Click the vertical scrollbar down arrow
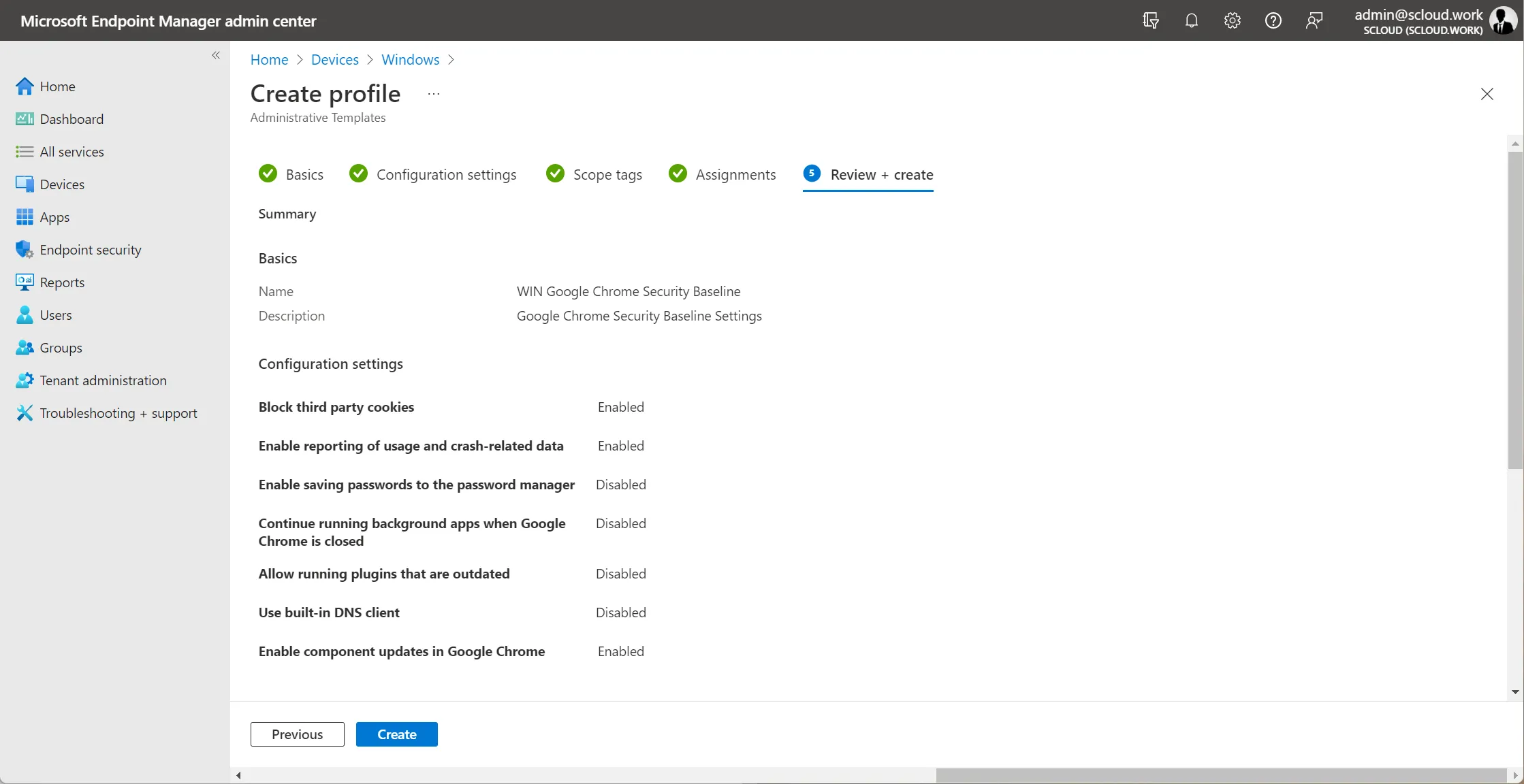This screenshot has width=1524, height=784. [x=1515, y=692]
